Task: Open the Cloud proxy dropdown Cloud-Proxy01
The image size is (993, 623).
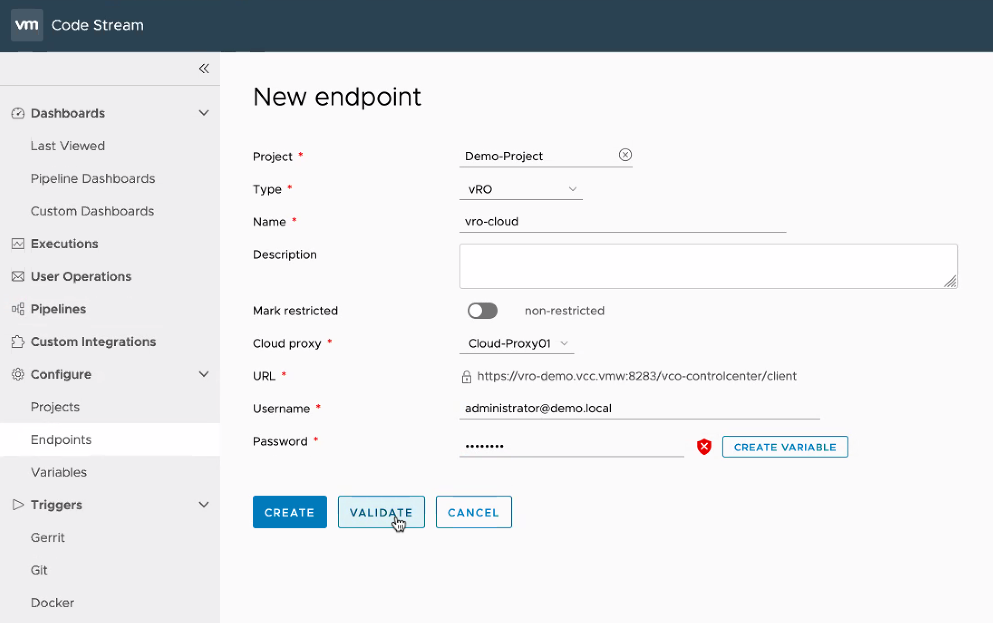Action: pyautogui.click(x=517, y=344)
